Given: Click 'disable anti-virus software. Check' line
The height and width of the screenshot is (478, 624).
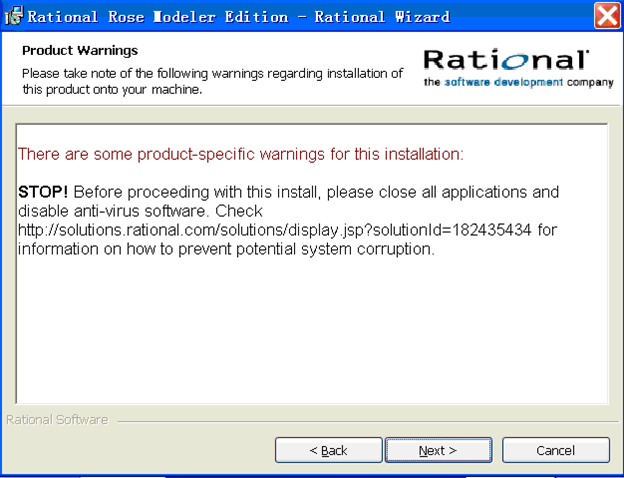Looking at the screenshot, I should 140,211.
